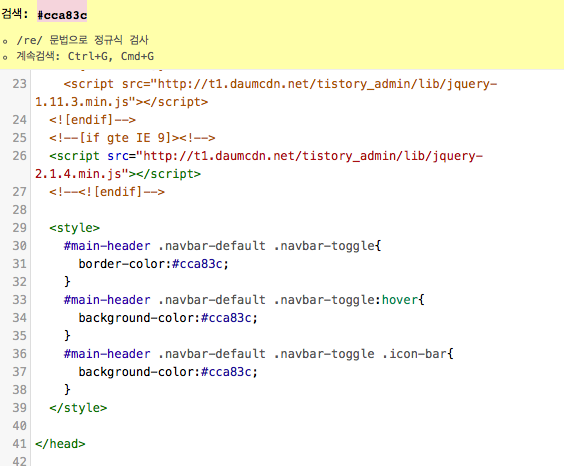This screenshot has width=564, height=466.
Task: Click the closing brace on line 32
Action: pyautogui.click(x=67, y=282)
